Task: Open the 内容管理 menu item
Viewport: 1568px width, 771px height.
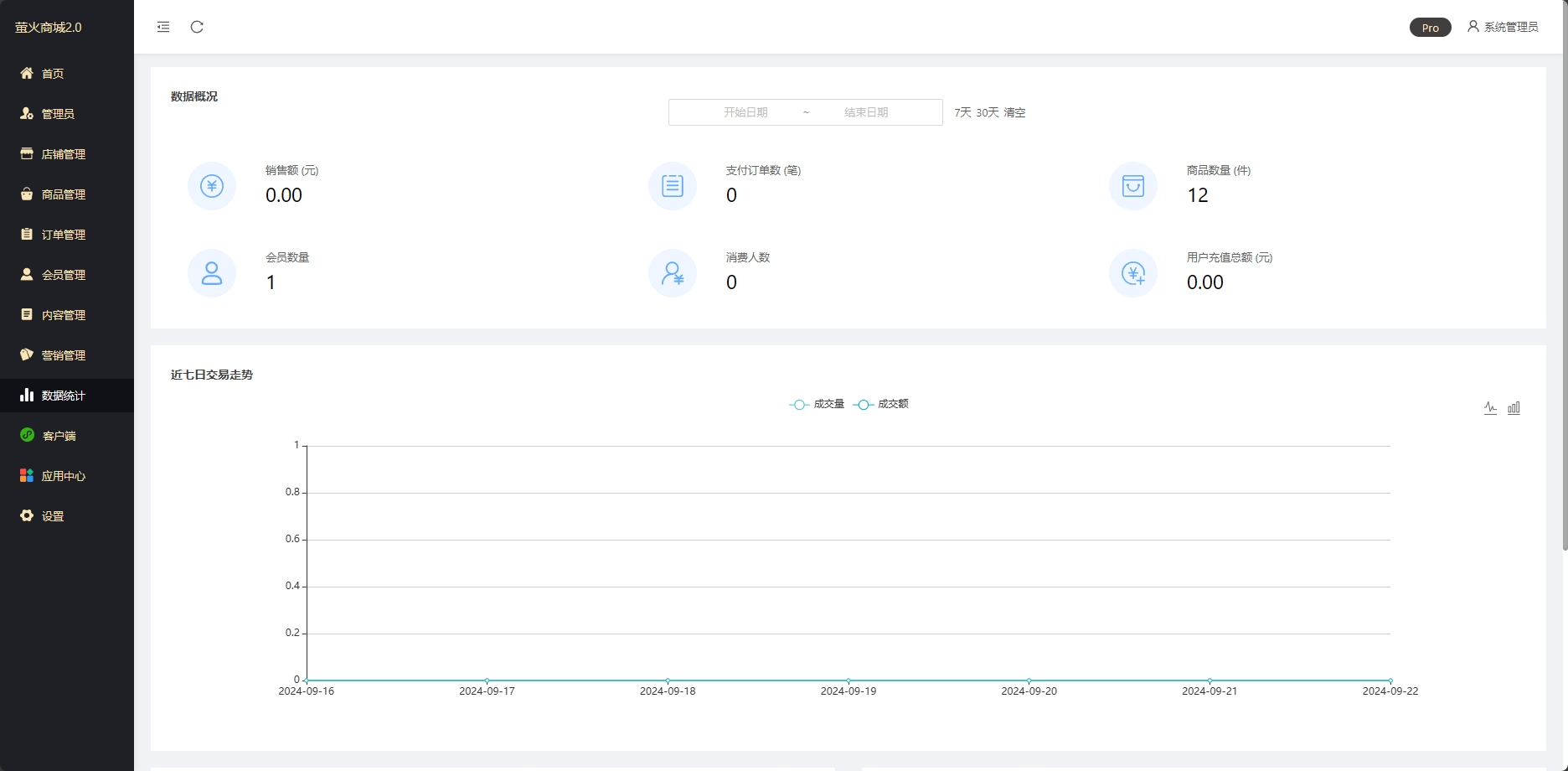Action: click(67, 315)
